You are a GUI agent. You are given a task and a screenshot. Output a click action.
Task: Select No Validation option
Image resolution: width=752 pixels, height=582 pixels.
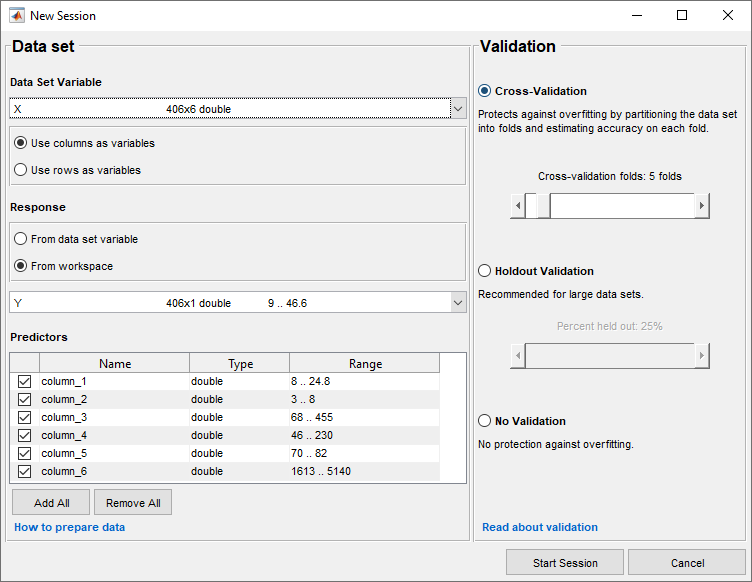[485, 421]
